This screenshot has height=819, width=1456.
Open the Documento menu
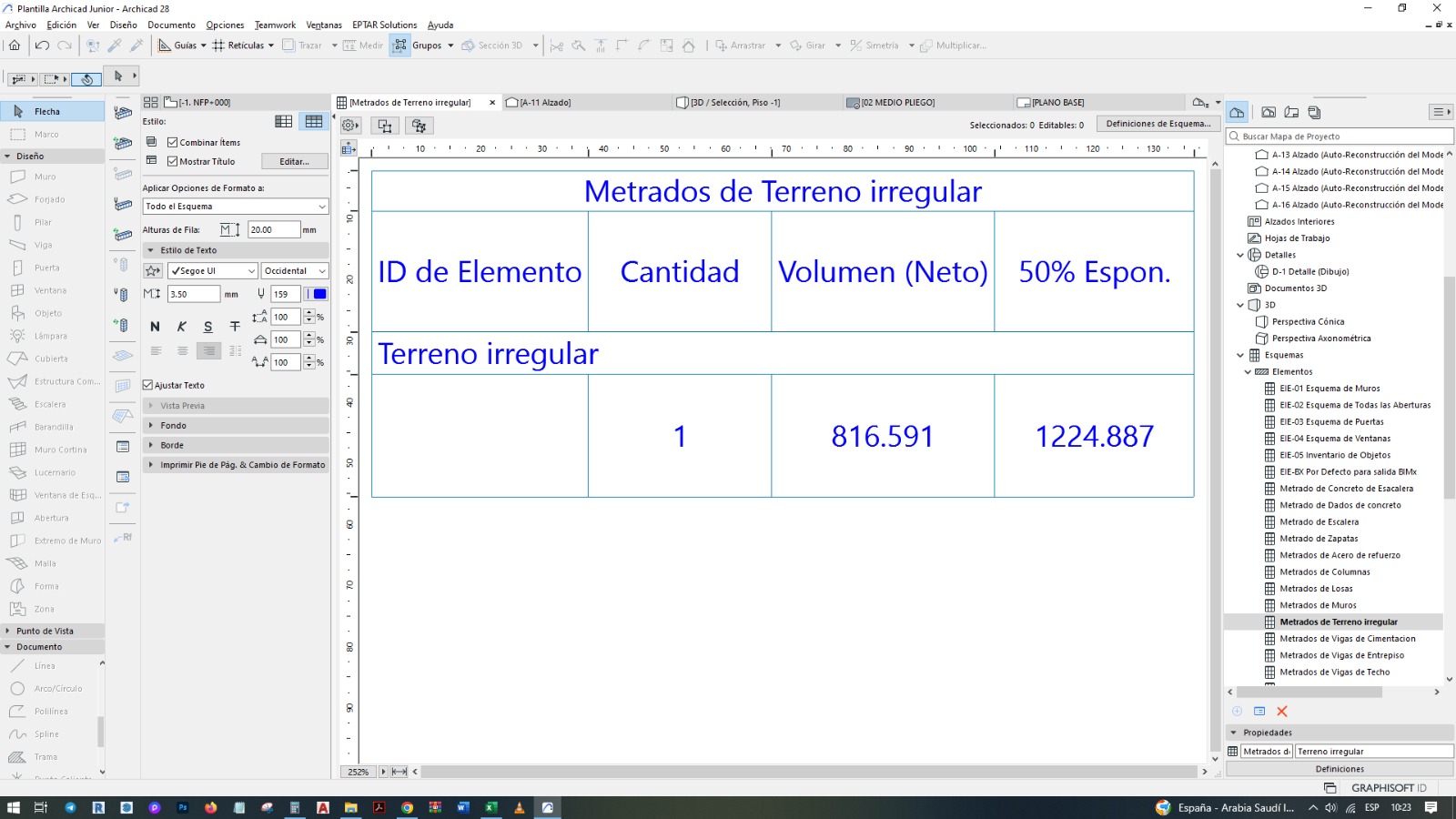tap(171, 25)
